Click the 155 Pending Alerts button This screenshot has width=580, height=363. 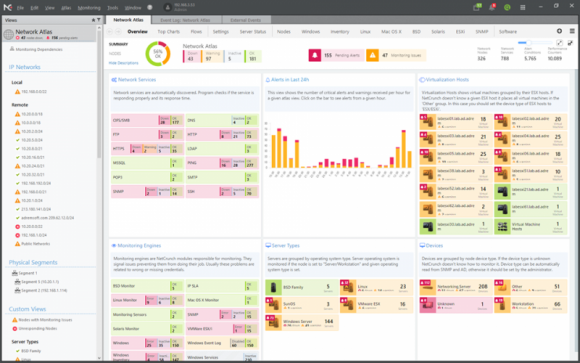(x=336, y=56)
